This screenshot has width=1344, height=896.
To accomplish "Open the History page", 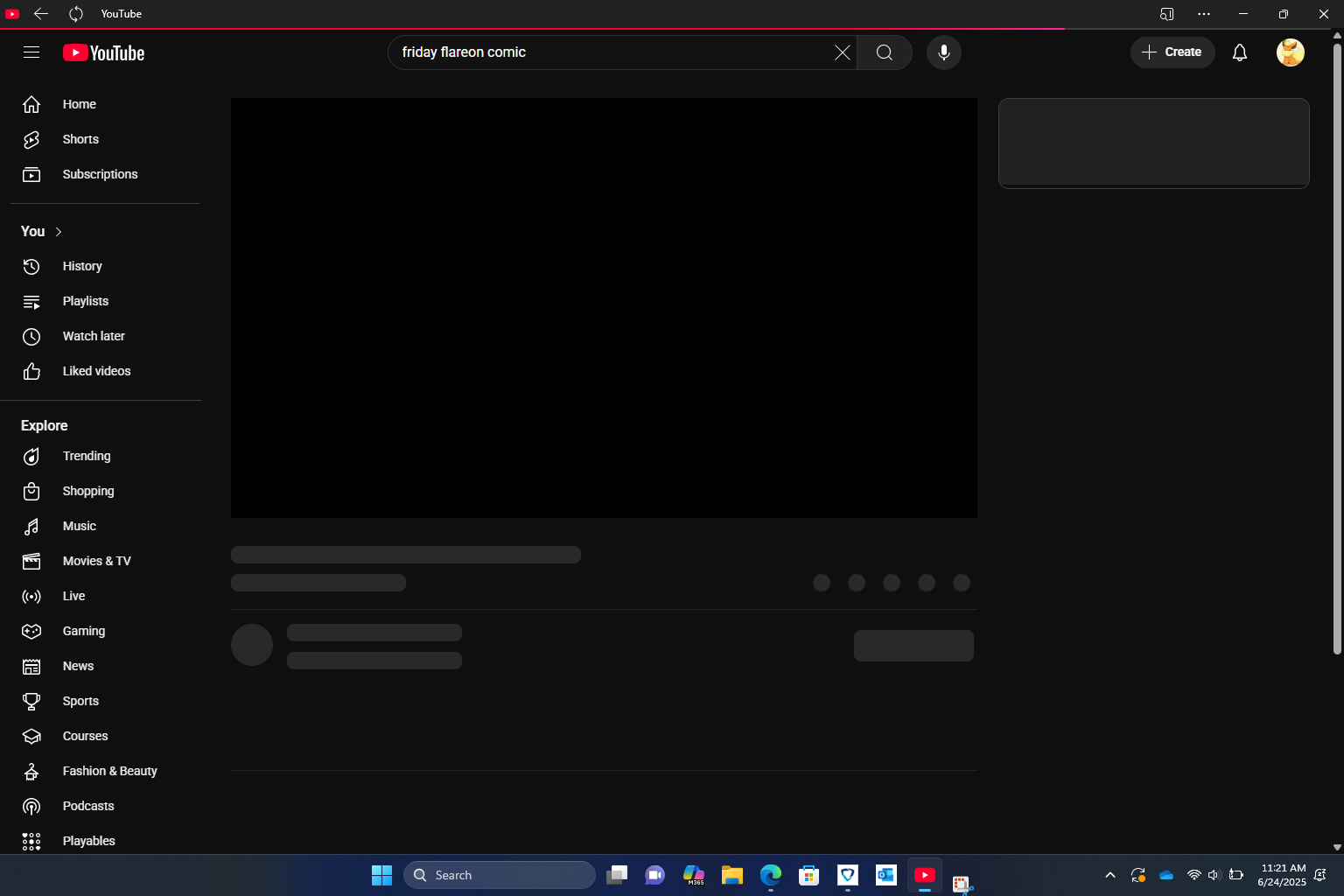I will click(82, 266).
